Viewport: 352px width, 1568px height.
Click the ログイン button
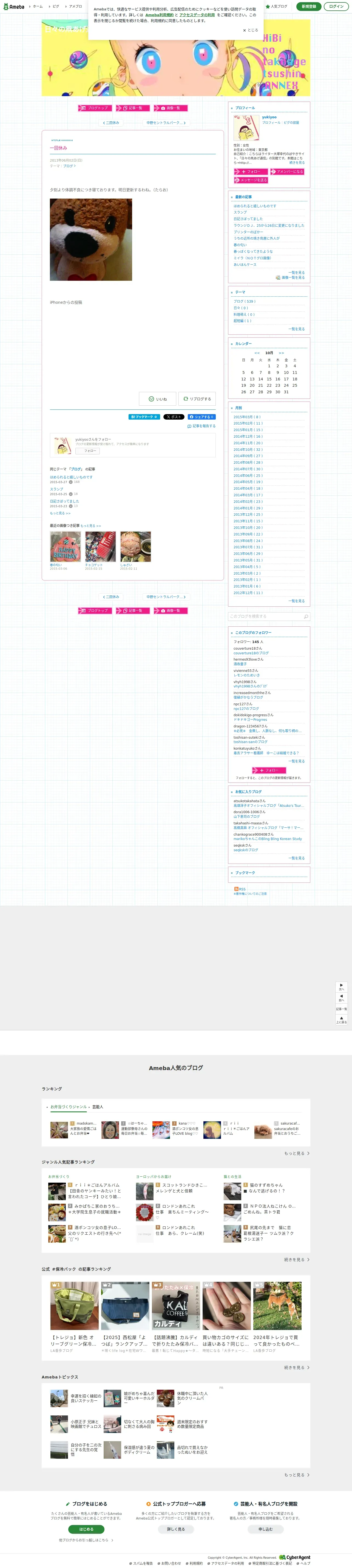(x=336, y=7)
